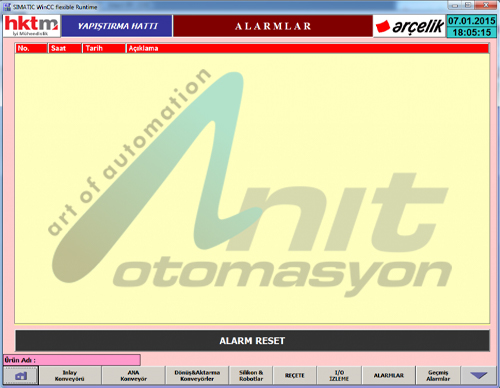
Task: Click the arçelik logo
Action: tap(409, 26)
